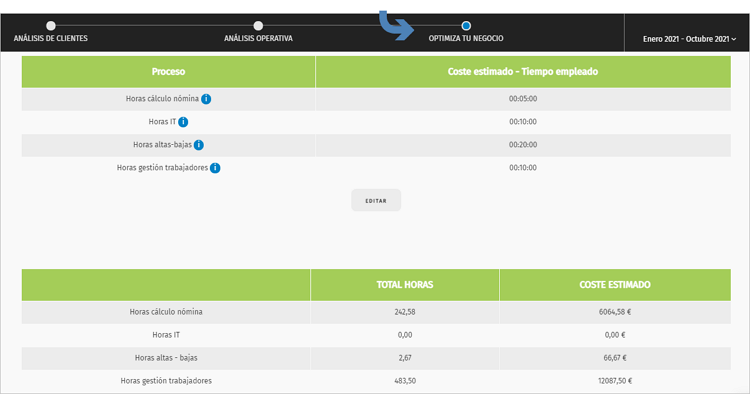
Task: Click the TOTAL HORAS column header
Action: point(405,285)
